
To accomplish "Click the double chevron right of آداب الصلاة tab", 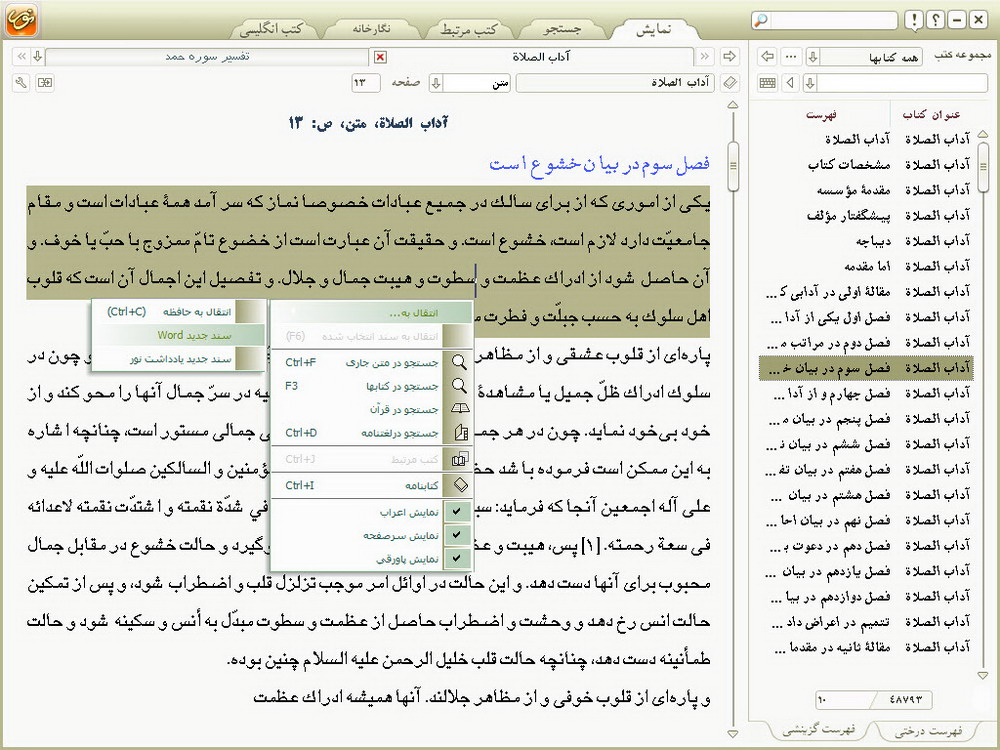I will [x=705, y=57].
